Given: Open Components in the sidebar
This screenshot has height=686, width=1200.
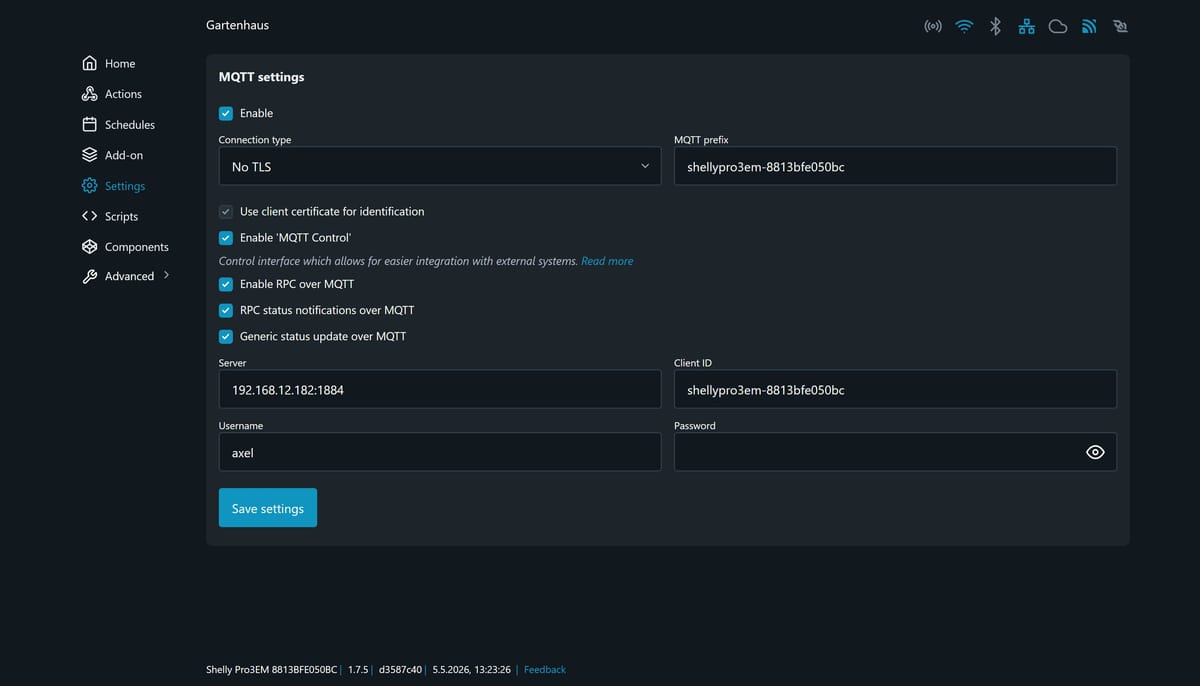Looking at the screenshot, I should pos(137,247).
